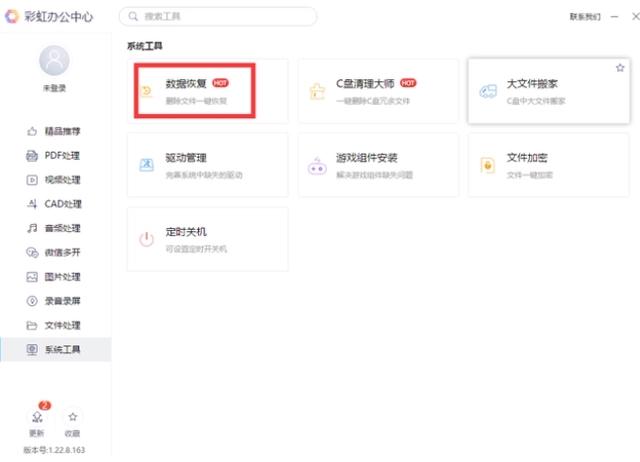640x462 pixels.
Task: Open 录音录屏 recording category
Action: click(x=54, y=301)
